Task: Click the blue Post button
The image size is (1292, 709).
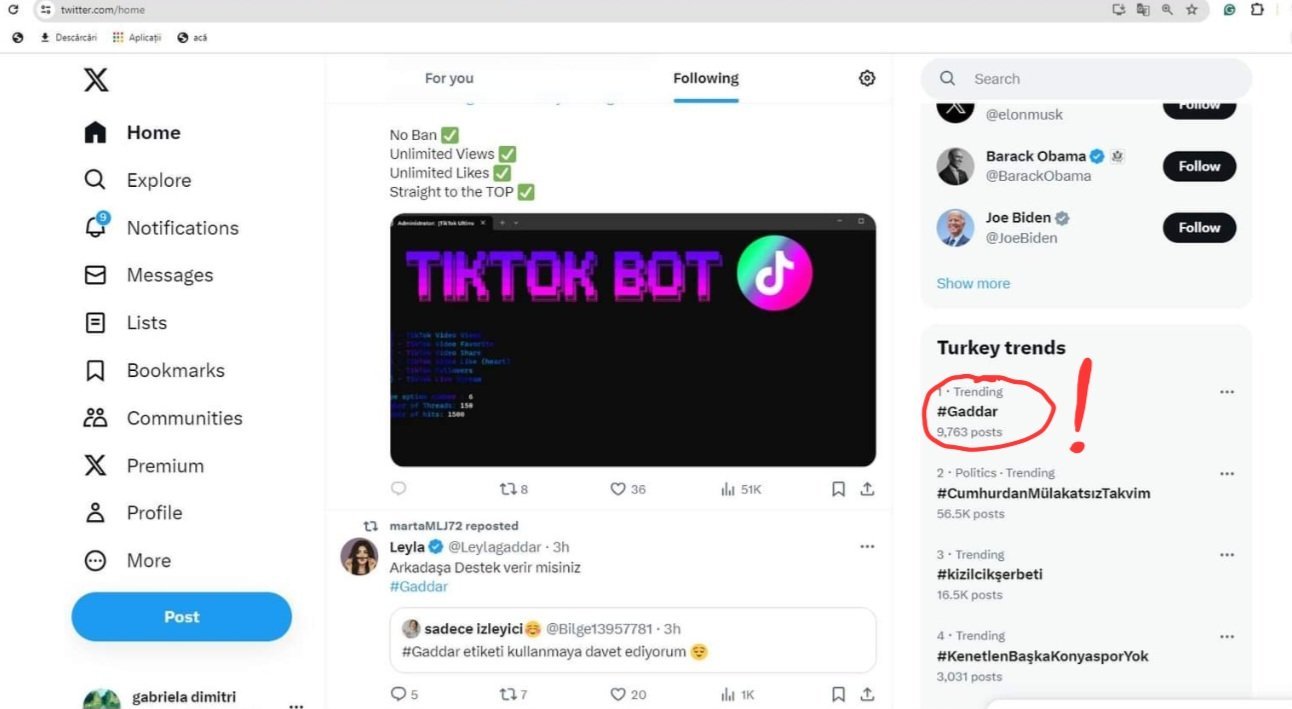Action: point(181,617)
